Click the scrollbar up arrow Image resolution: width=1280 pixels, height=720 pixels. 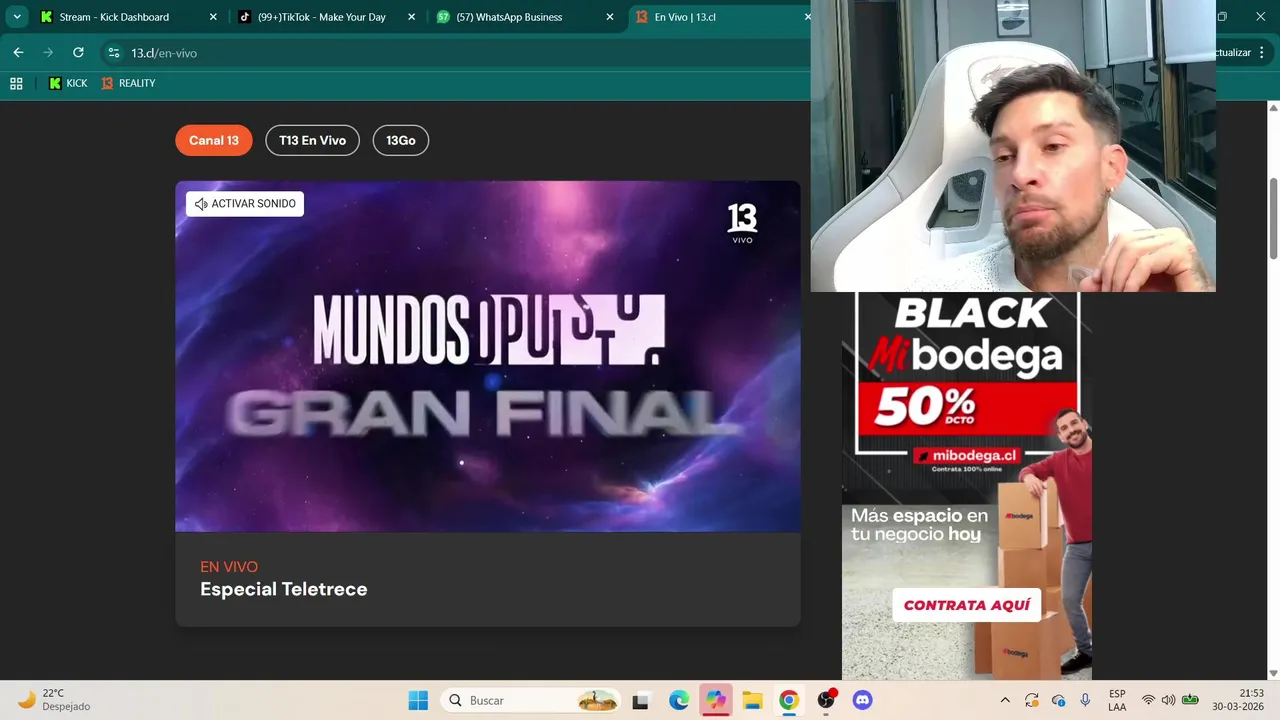[1273, 107]
